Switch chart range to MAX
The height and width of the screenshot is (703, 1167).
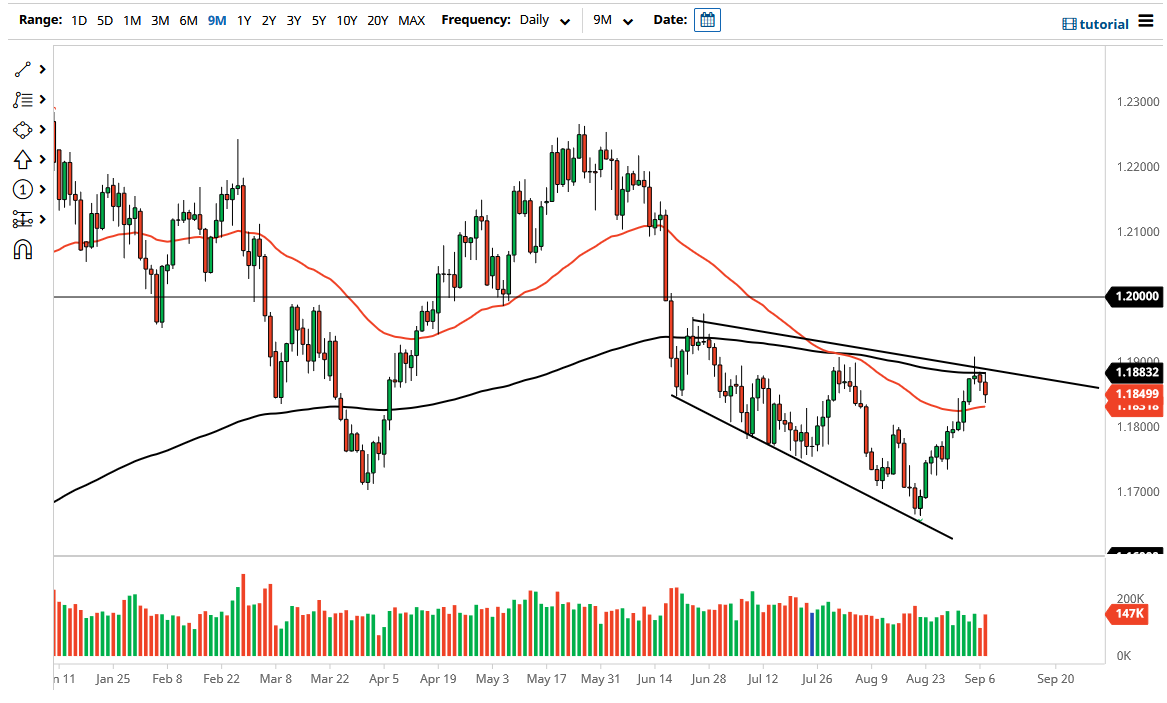point(411,20)
